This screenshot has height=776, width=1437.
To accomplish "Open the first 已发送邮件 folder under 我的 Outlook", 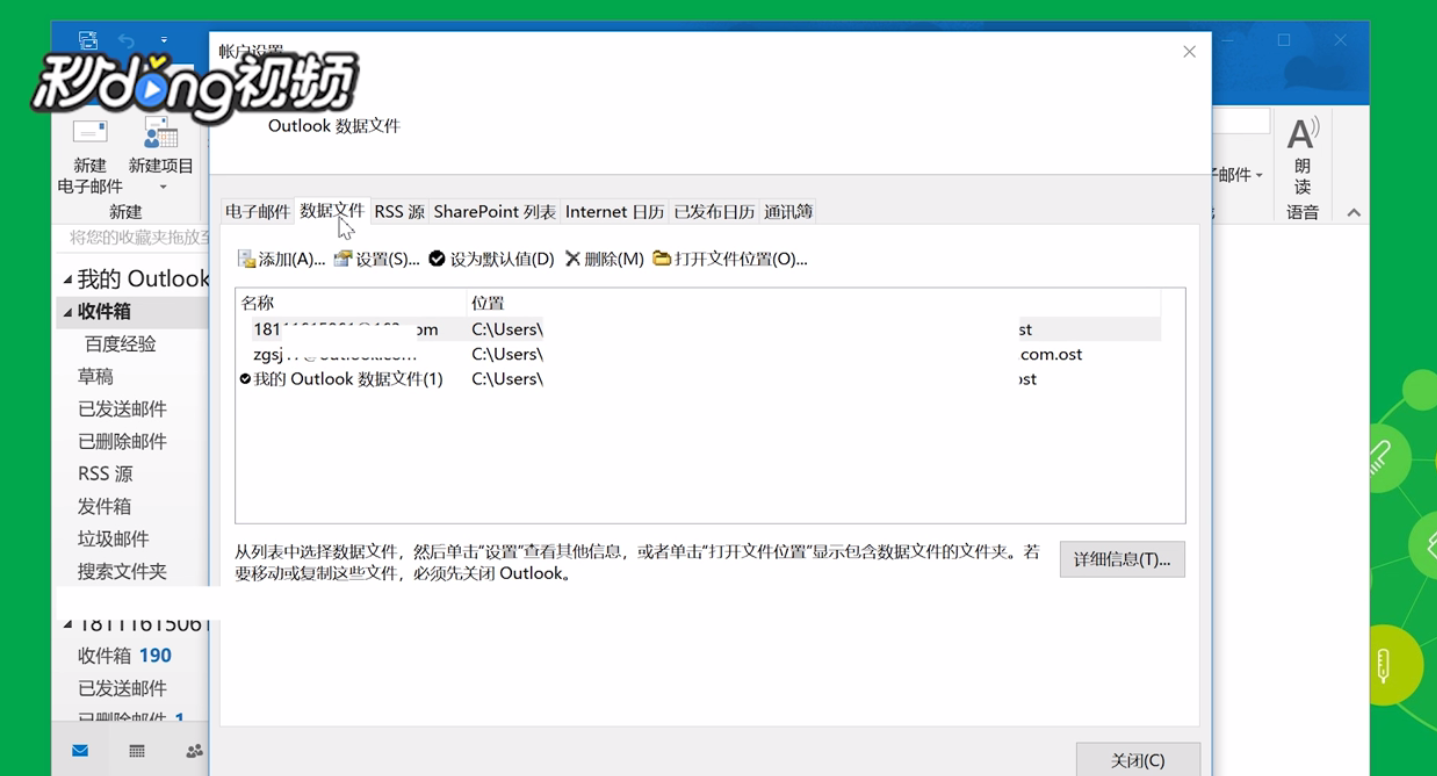I will click(122, 409).
